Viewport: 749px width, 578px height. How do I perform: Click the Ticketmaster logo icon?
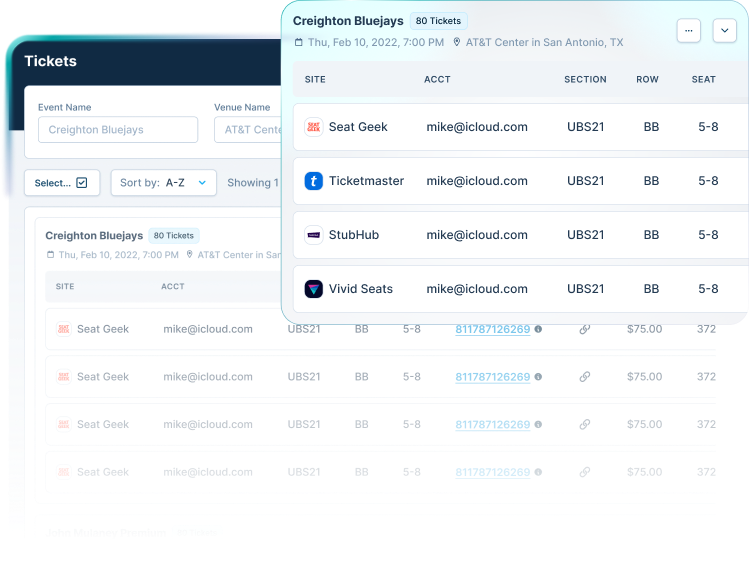[314, 181]
